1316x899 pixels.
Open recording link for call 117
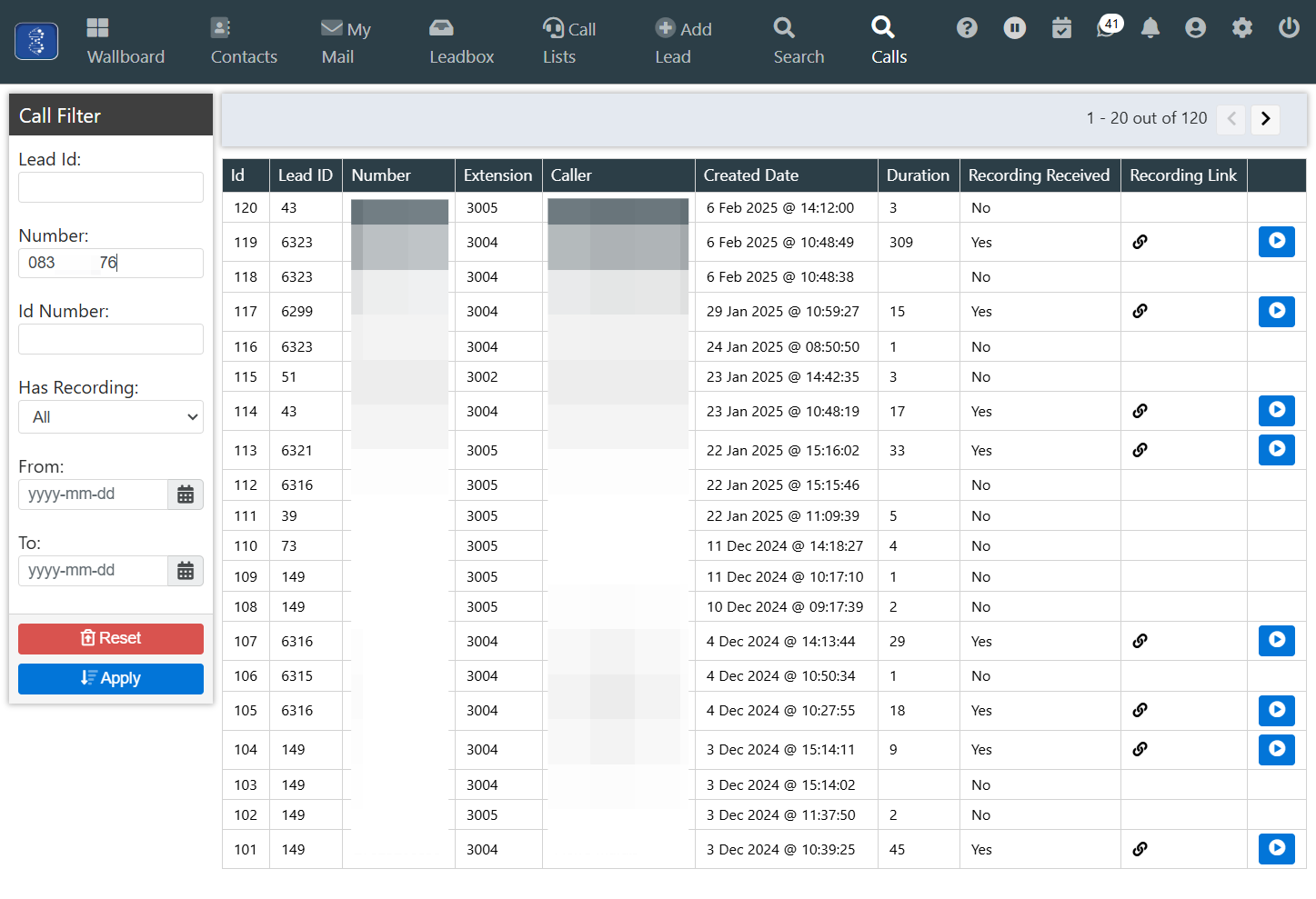[x=1140, y=311]
